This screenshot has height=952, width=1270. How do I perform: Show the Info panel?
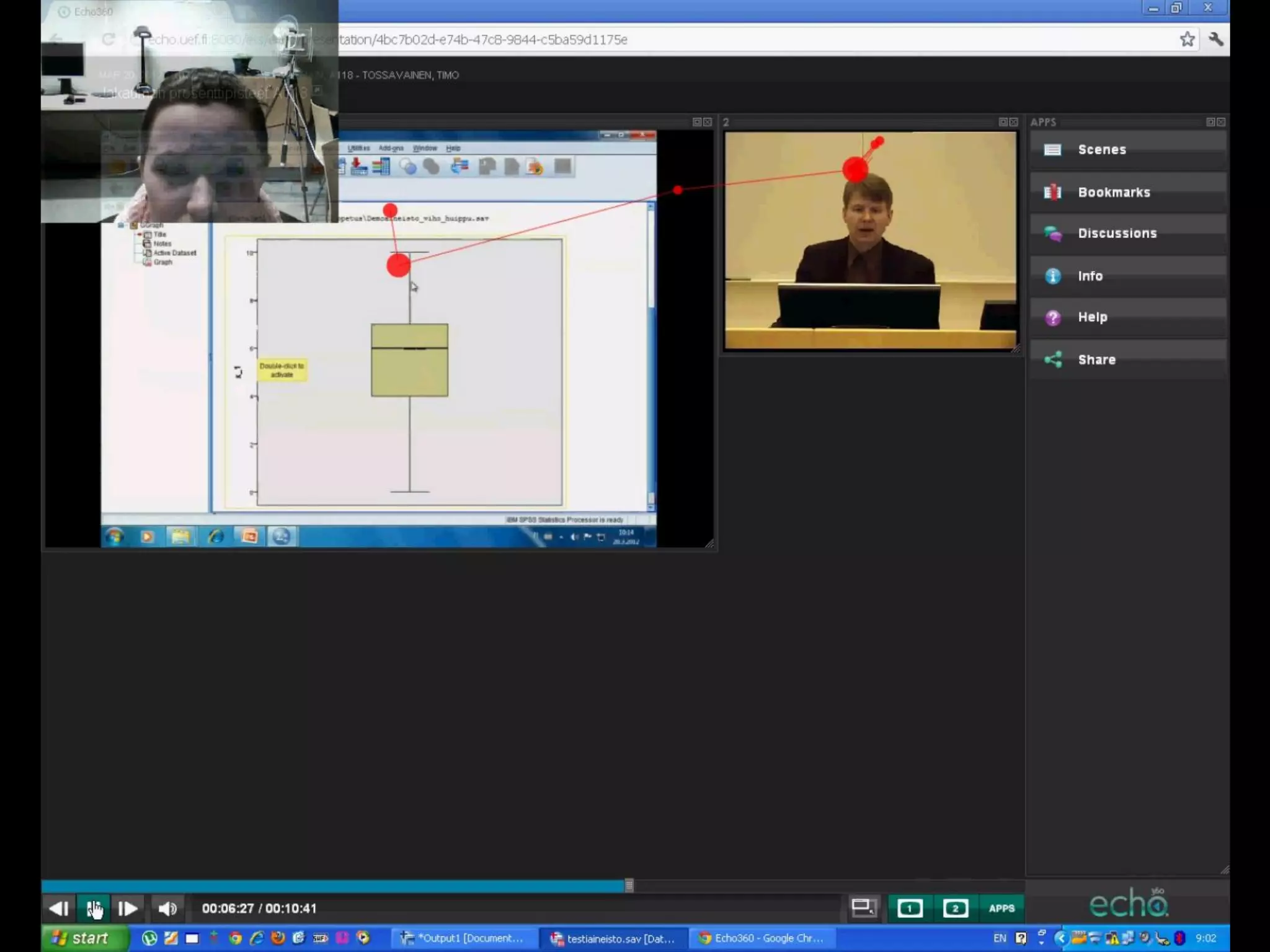pos(1090,276)
